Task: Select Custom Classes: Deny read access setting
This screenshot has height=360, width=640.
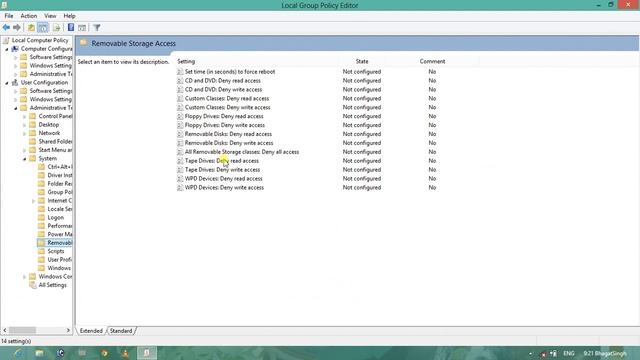Action: (227, 98)
